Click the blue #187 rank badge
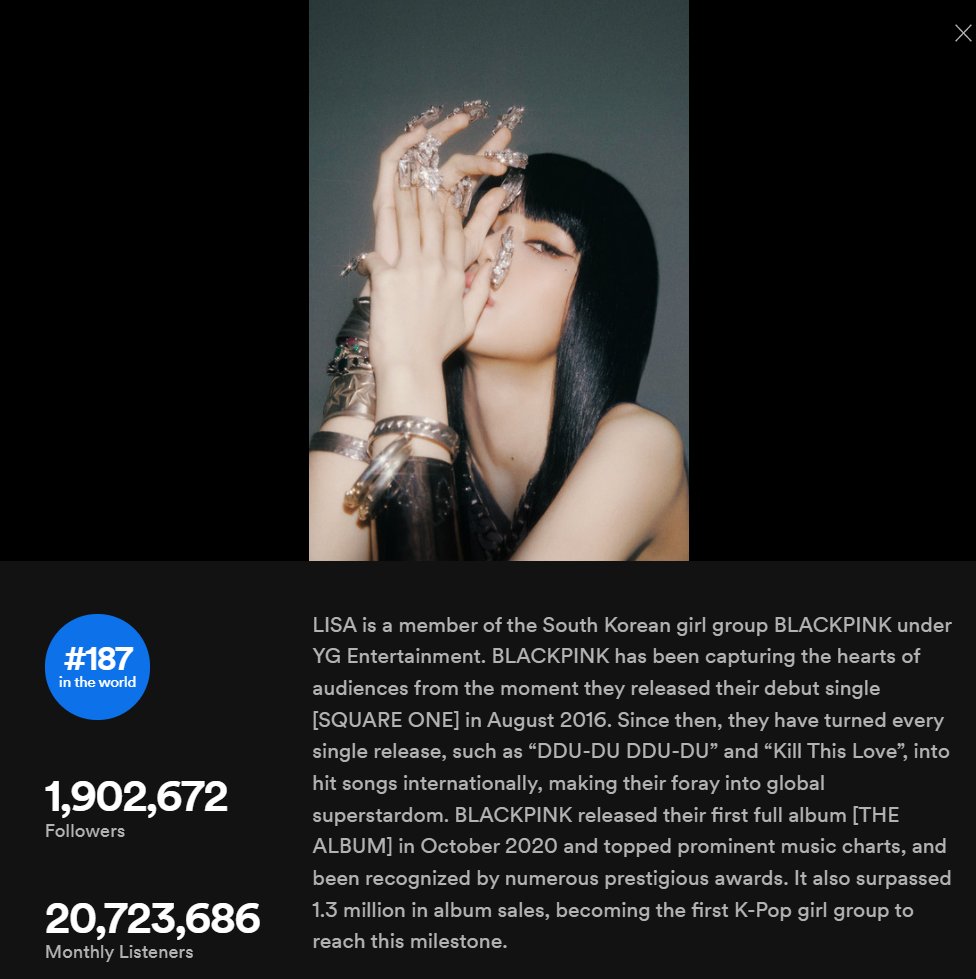Viewport: 976px width, 979px height. coord(97,667)
